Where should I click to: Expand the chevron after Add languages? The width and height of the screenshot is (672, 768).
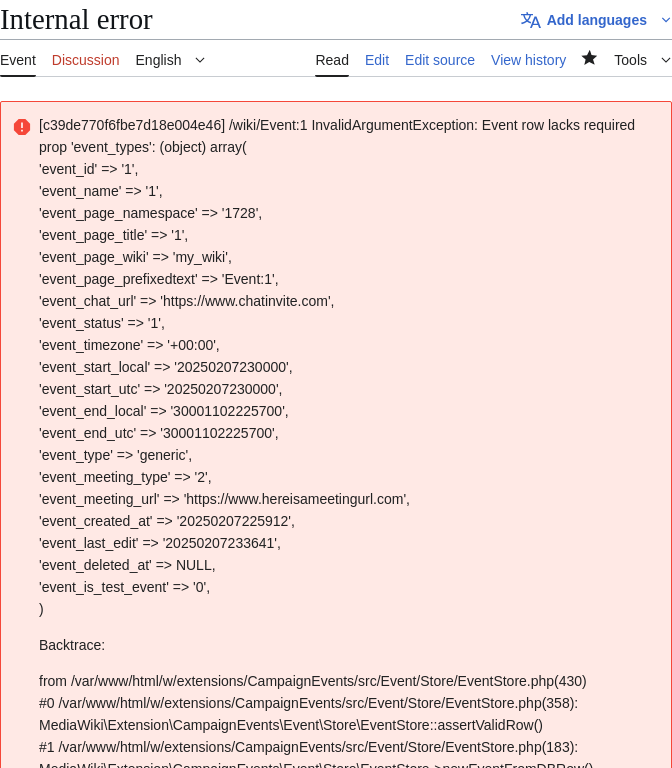click(x=665, y=21)
